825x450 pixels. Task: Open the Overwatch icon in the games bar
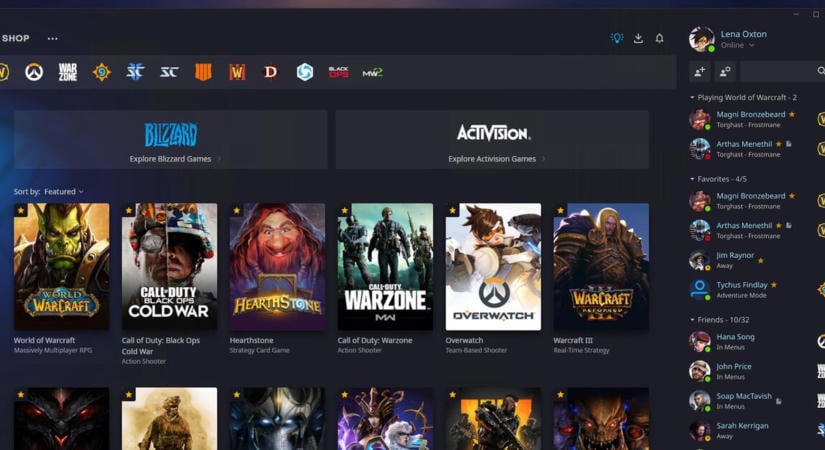tap(34, 72)
